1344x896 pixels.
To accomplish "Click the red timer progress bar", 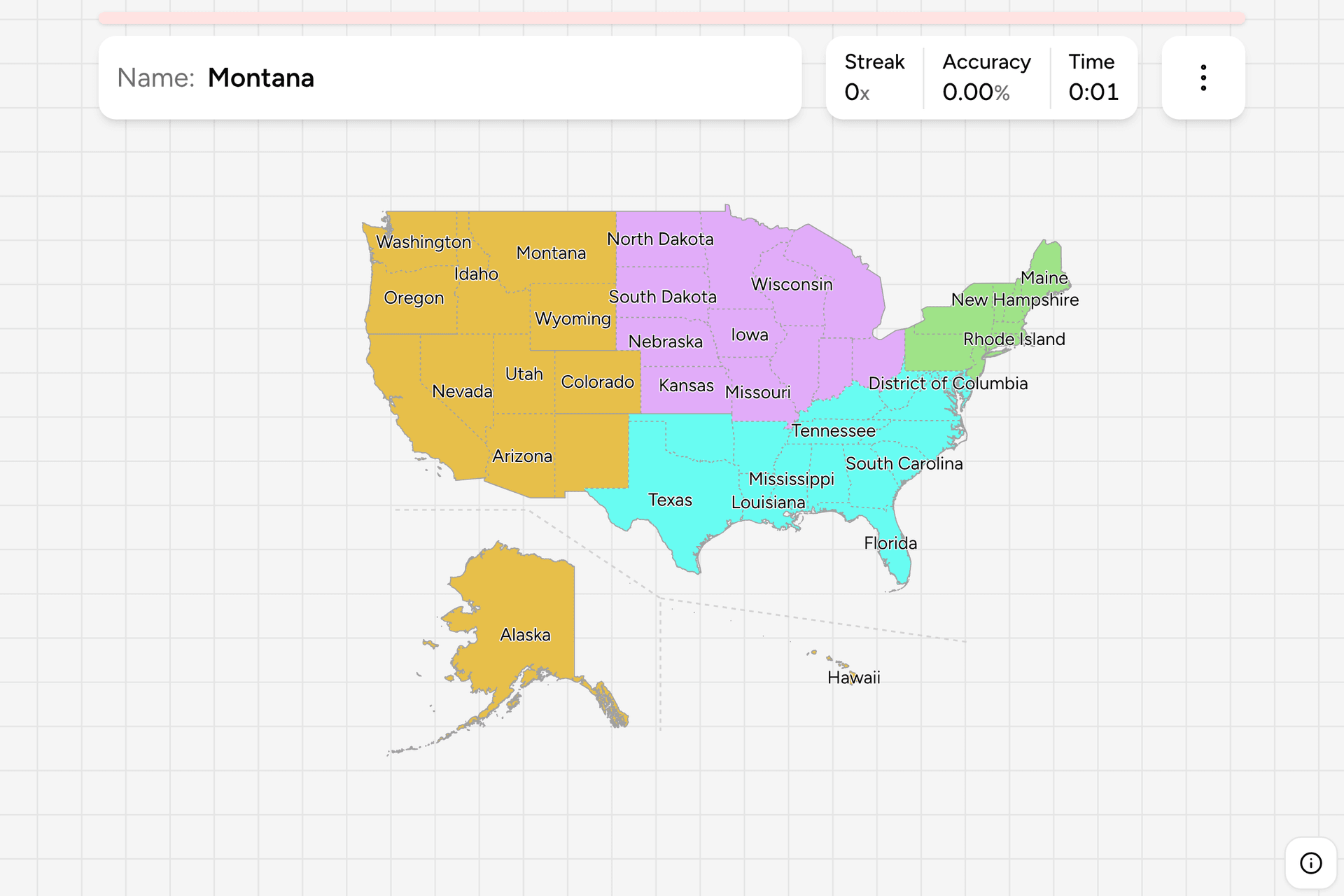I will [x=672, y=18].
